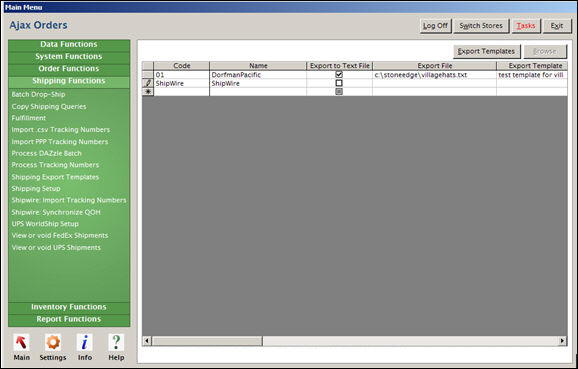Click the blue Info icon
Image resolution: width=578 pixels, height=369 pixels.
(x=84, y=343)
